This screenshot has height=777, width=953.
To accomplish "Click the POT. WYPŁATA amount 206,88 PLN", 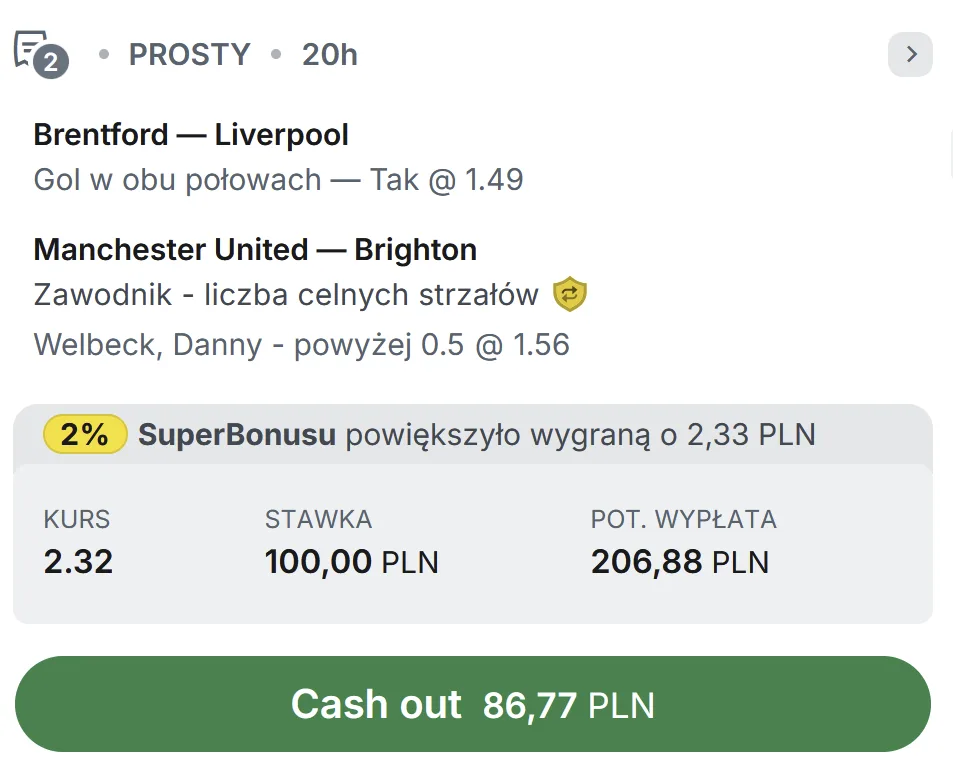I will (679, 562).
